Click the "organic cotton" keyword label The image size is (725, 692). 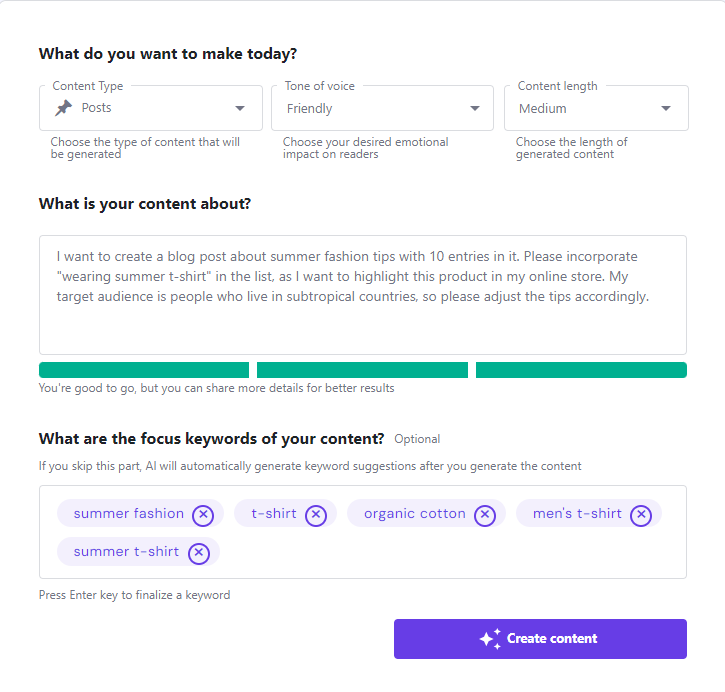(x=414, y=514)
